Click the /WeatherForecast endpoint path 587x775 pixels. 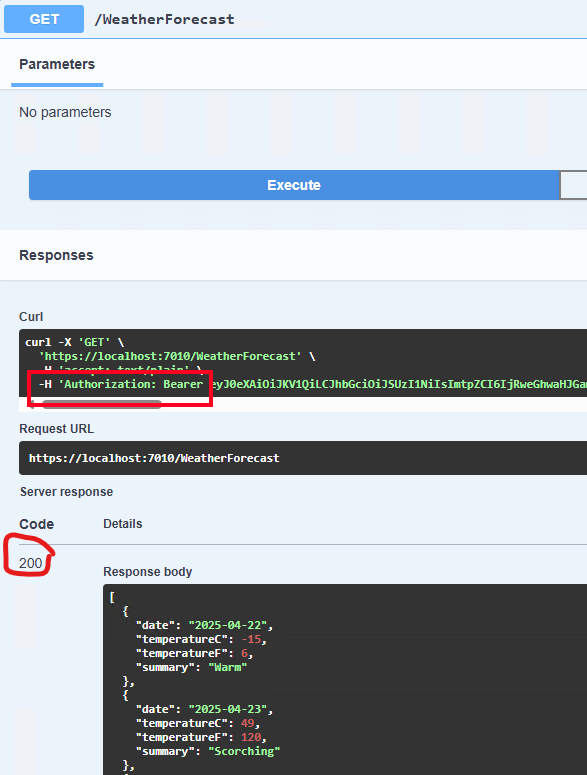[164, 19]
